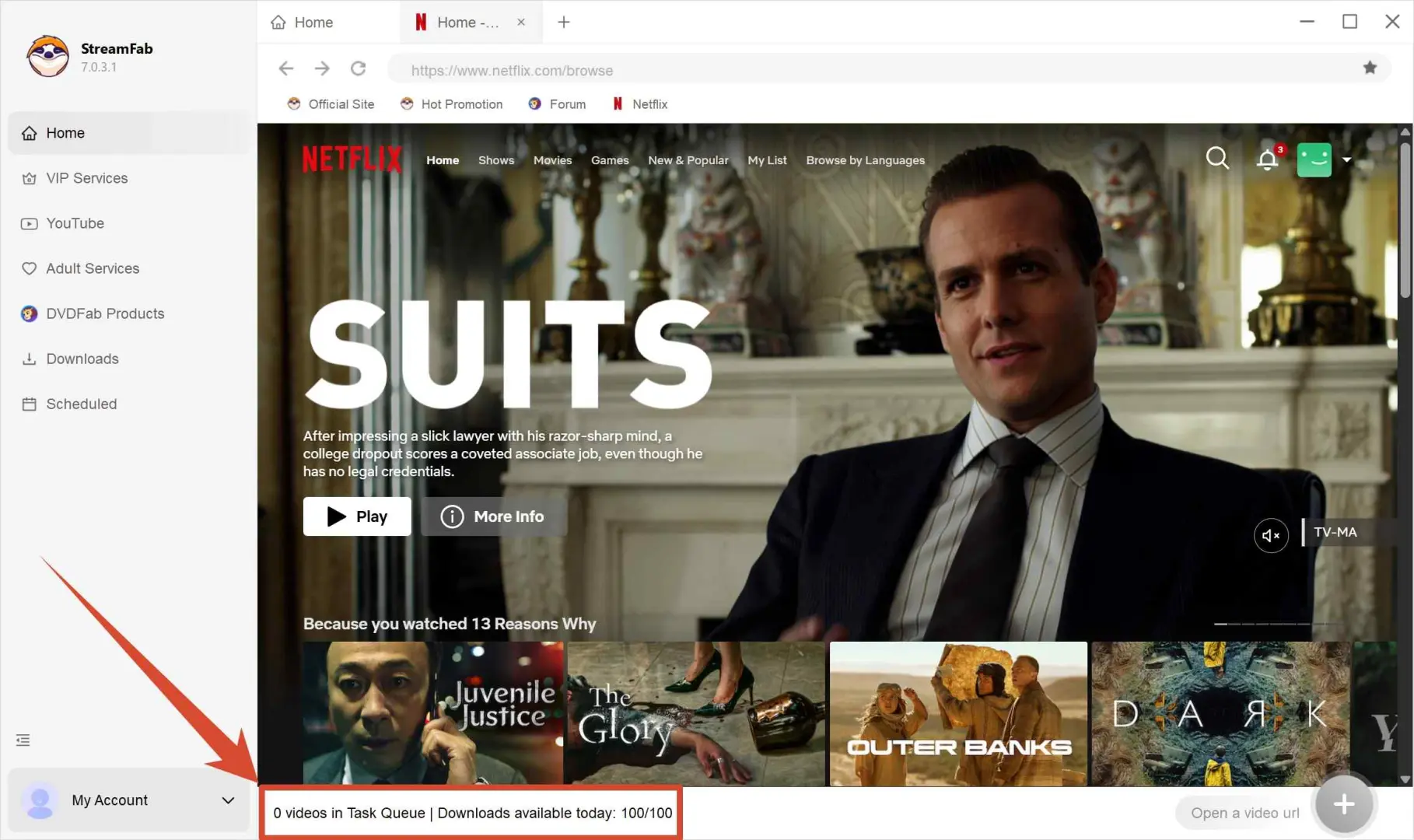Open the Forum bookmark
This screenshot has height=840, width=1414.
[557, 104]
